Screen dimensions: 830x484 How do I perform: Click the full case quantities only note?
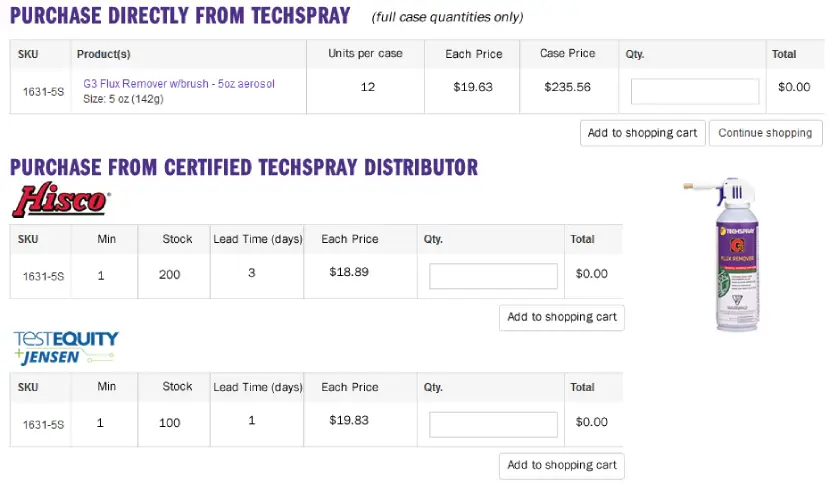click(447, 17)
